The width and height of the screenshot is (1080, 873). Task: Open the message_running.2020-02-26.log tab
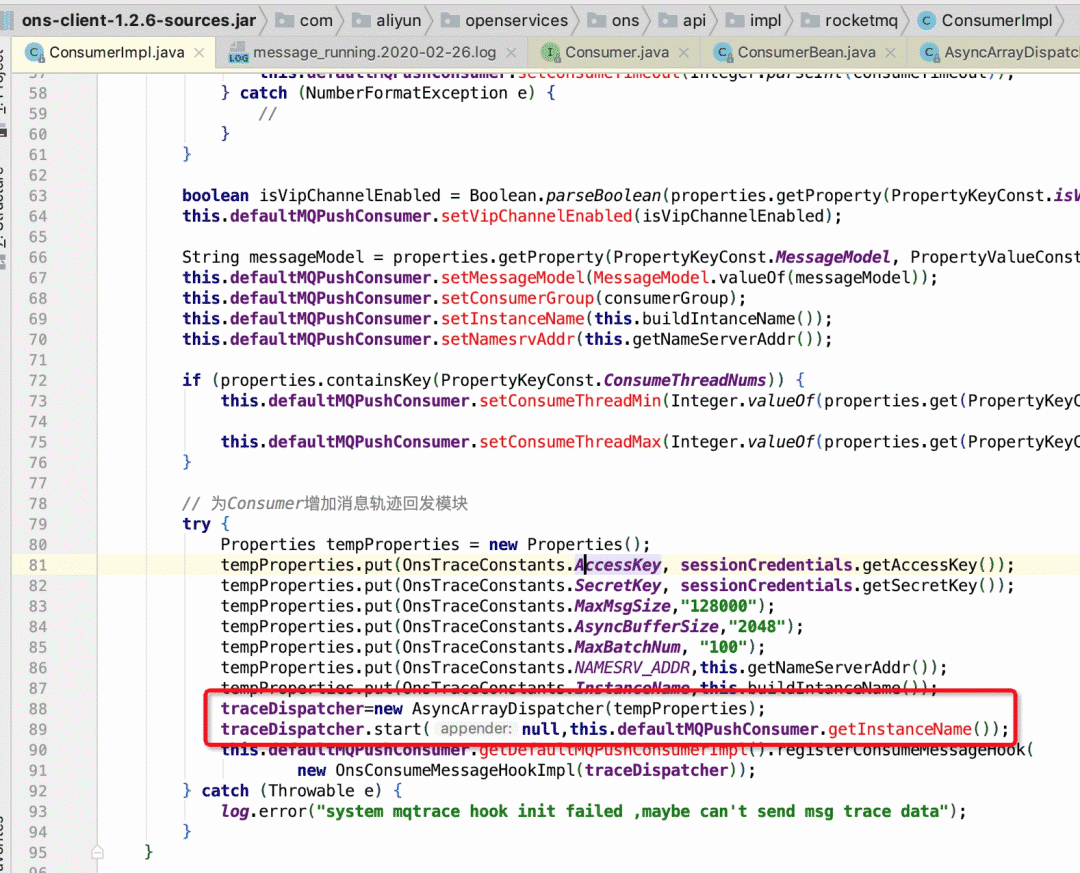coord(374,52)
